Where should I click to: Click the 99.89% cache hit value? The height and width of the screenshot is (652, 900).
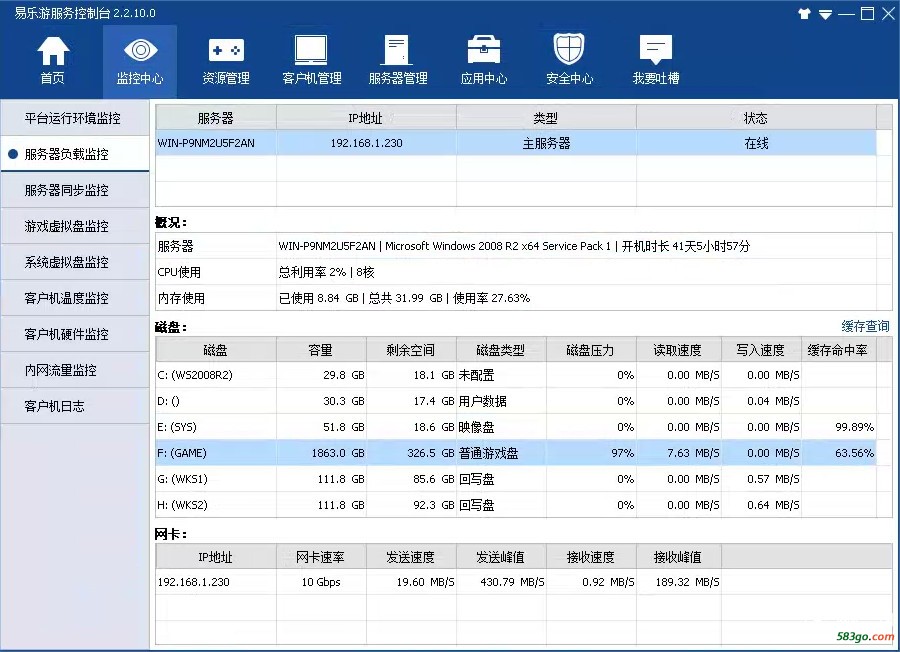pos(855,427)
